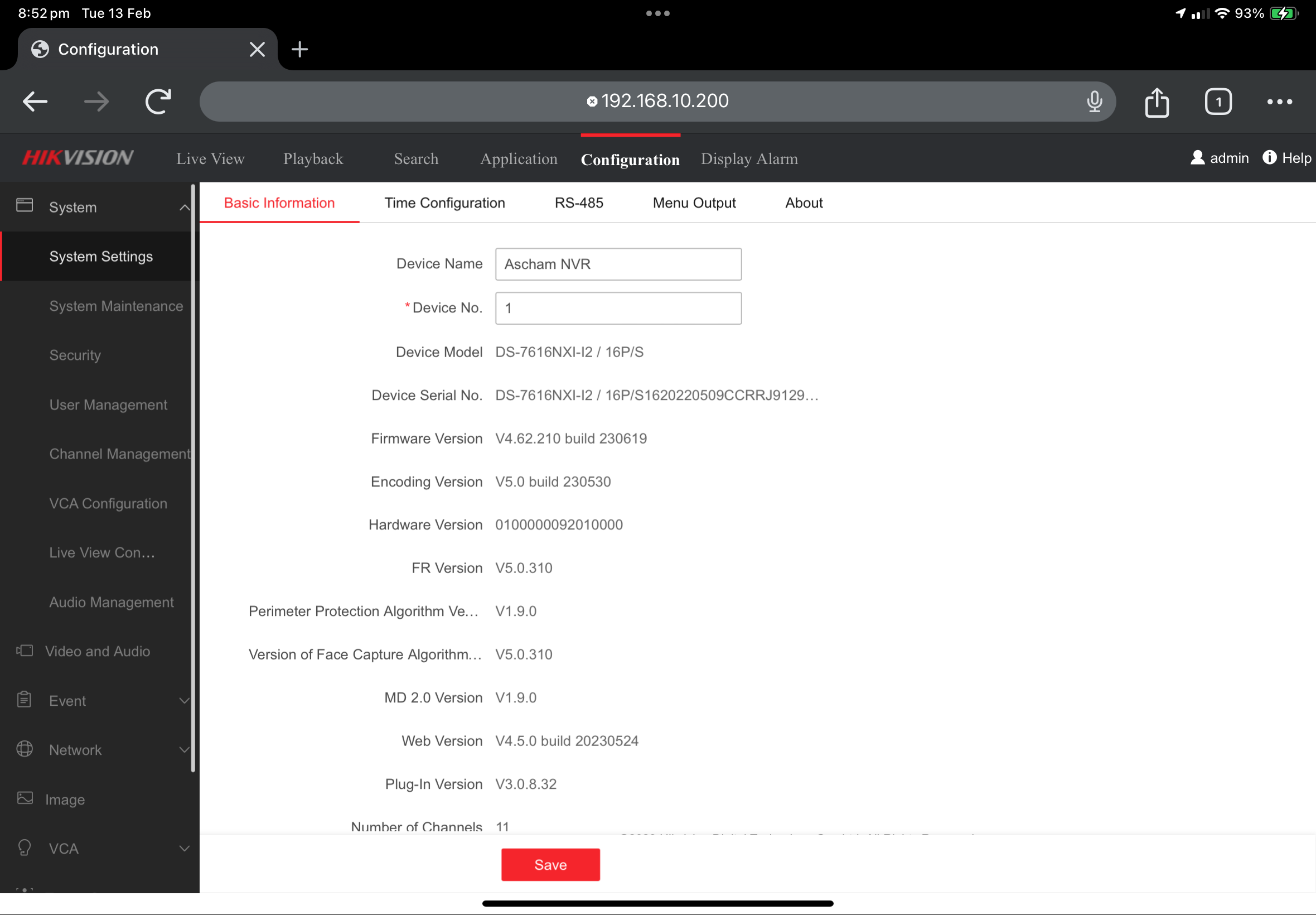Click the browser reload icon
This screenshot has height=915, width=1316.
coord(158,102)
